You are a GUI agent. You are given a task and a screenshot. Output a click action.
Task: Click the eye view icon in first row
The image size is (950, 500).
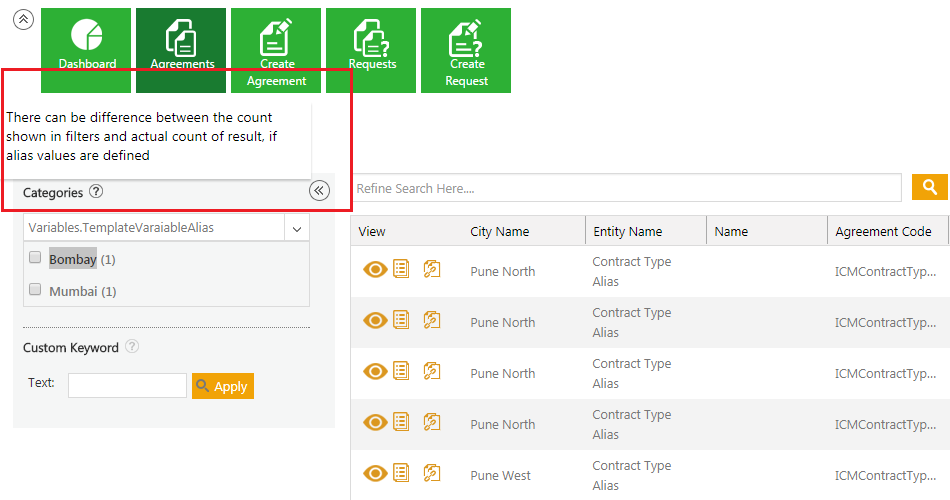(375, 269)
